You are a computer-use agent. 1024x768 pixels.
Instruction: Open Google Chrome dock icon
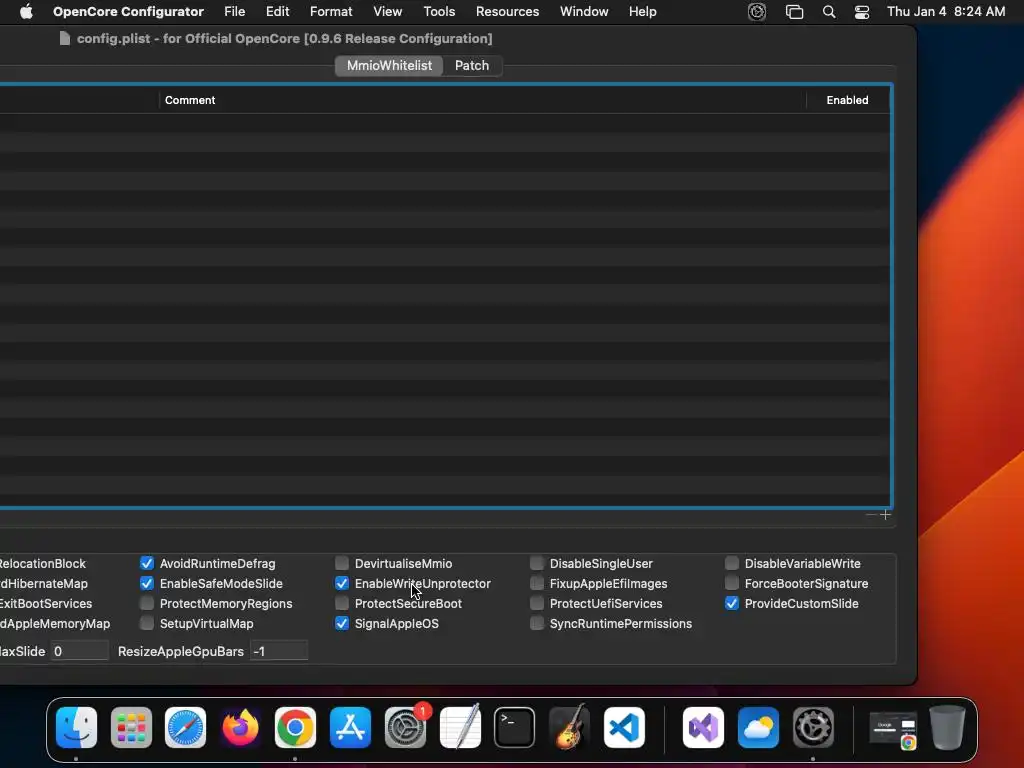point(295,727)
